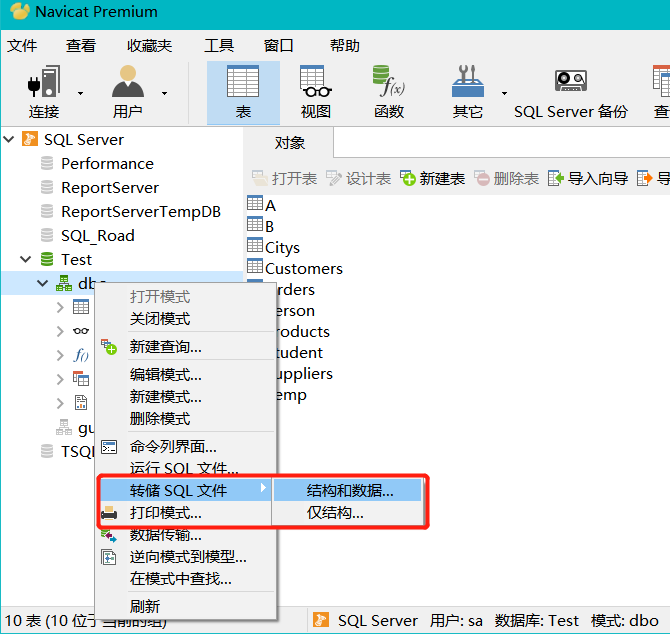Viewport: 670px width, 634px height.
Task: Click 删除表 delete table button
Action: (506, 179)
